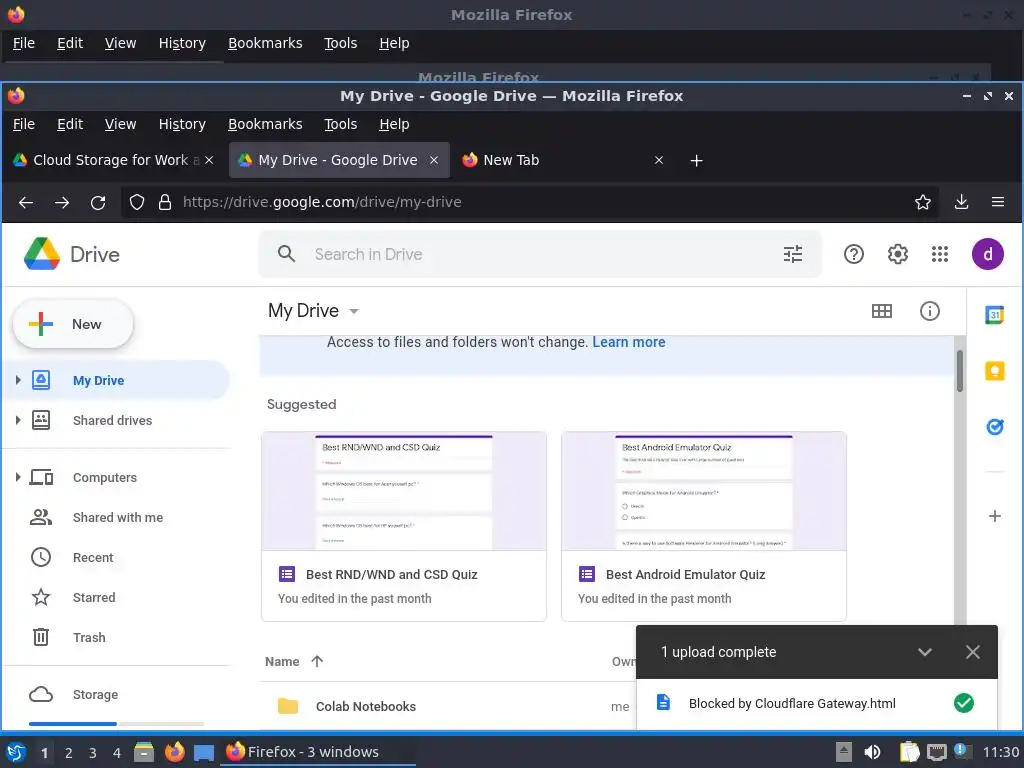Get add-ons plus icon in side panel
1024x768 pixels.
tap(994, 516)
